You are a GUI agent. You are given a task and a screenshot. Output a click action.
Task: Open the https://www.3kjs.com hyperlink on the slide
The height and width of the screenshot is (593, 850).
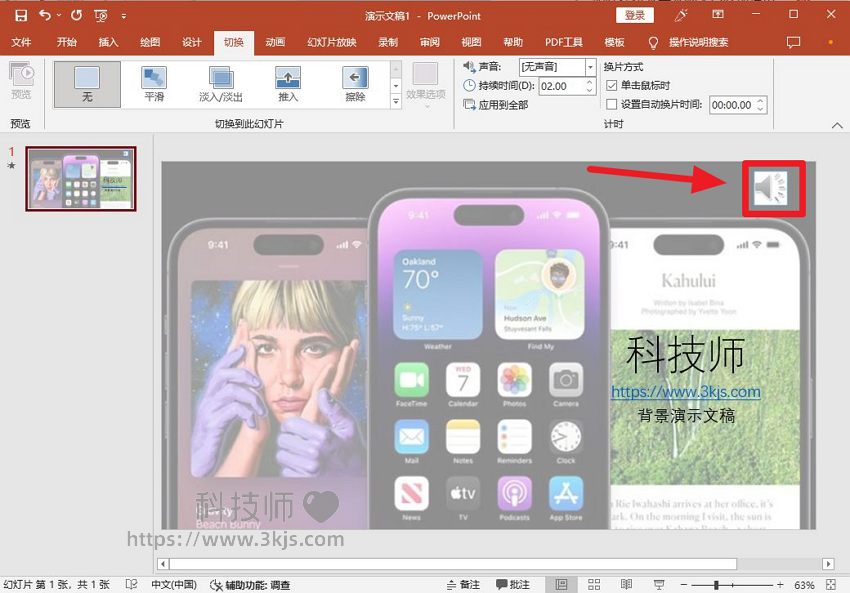[x=686, y=391]
